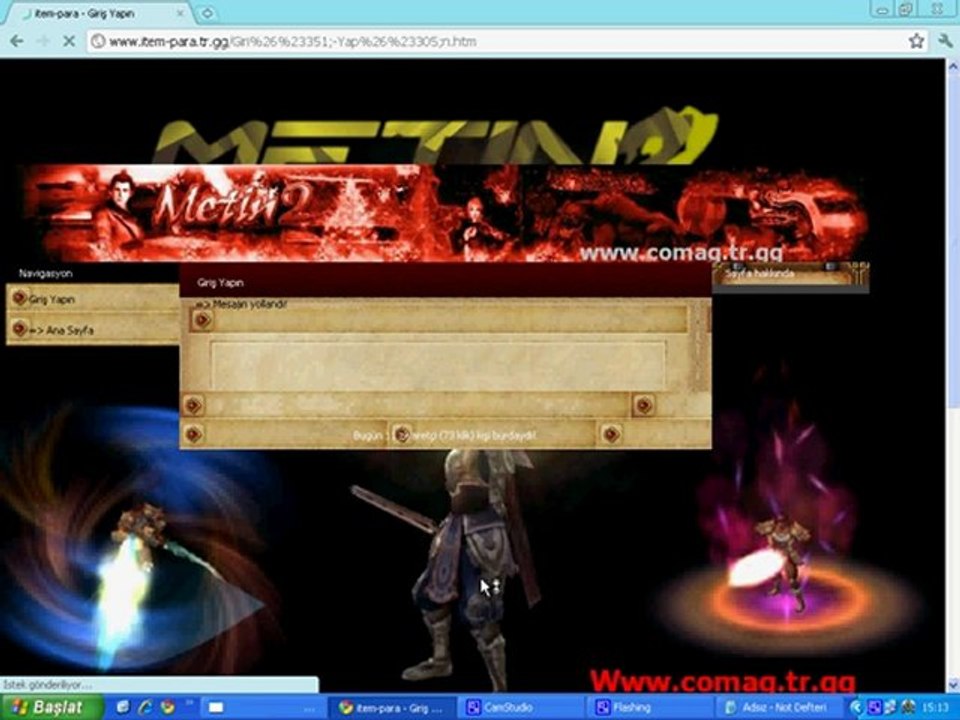Open the Ana Sayfa navigation link
This screenshot has width=960, height=720.
pyautogui.click(x=61, y=330)
